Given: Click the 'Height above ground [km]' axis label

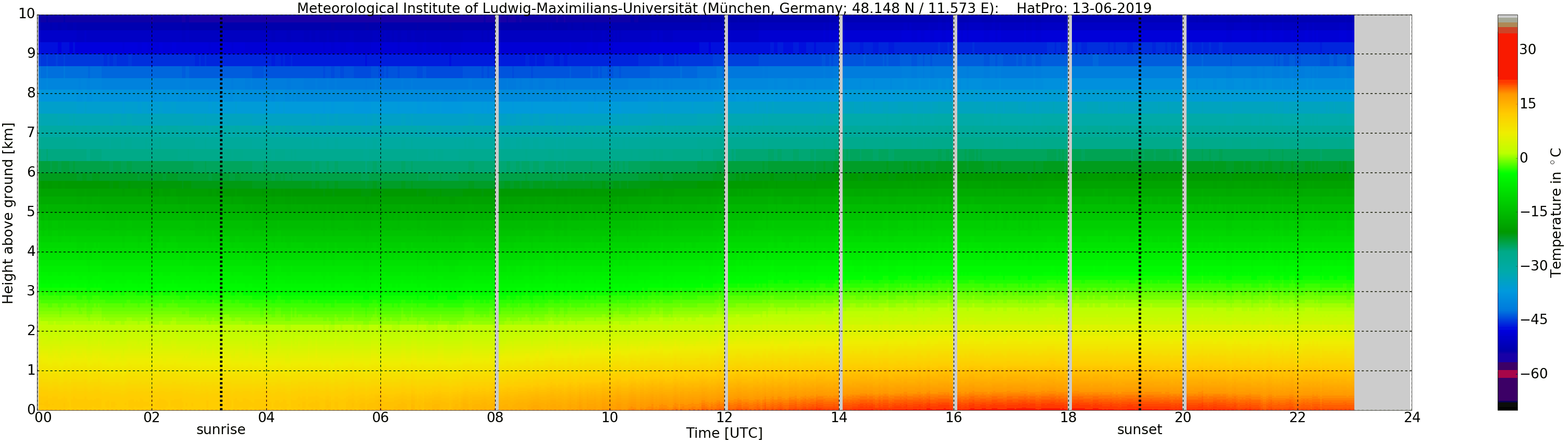Looking at the screenshot, I should pyautogui.click(x=8, y=213).
